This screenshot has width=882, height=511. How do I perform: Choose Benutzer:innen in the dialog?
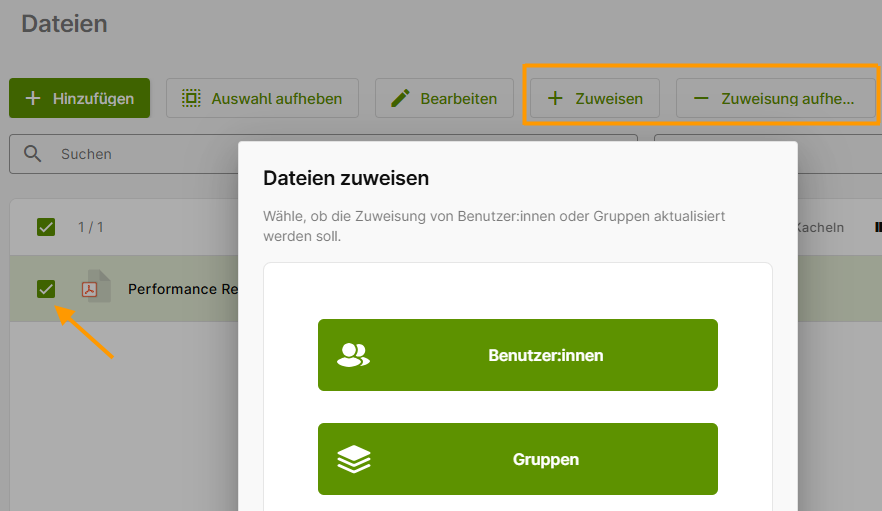tap(518, 355)
